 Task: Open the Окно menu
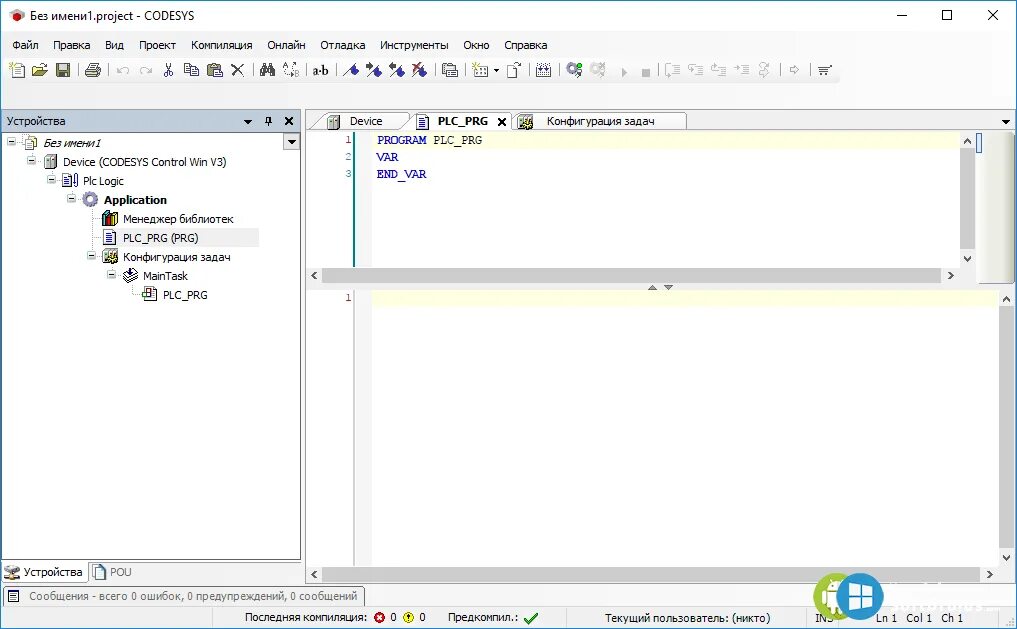click(x=476, y=45)
